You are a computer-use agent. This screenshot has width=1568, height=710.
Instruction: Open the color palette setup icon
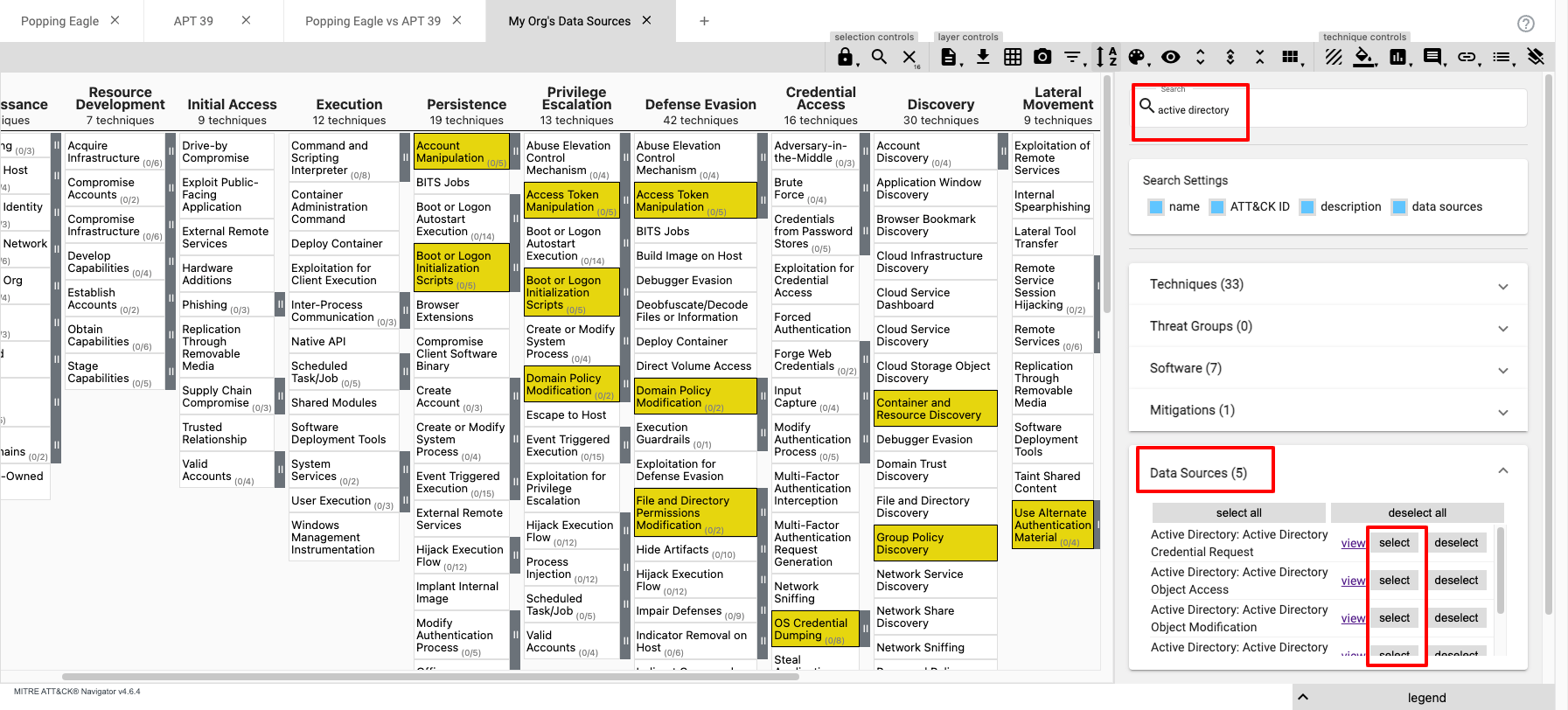pos(1136,57)
